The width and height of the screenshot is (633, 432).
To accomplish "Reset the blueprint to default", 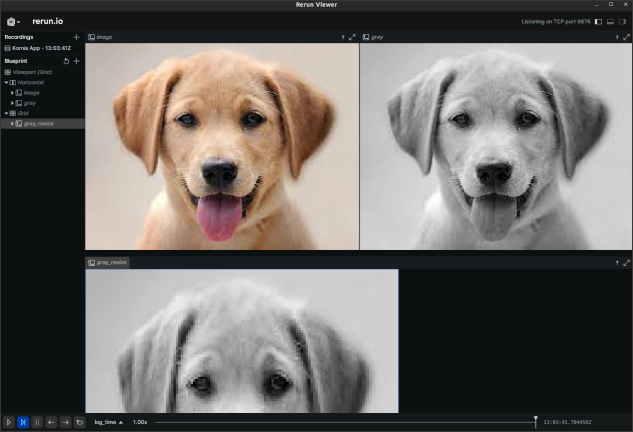I will point(66,61).
